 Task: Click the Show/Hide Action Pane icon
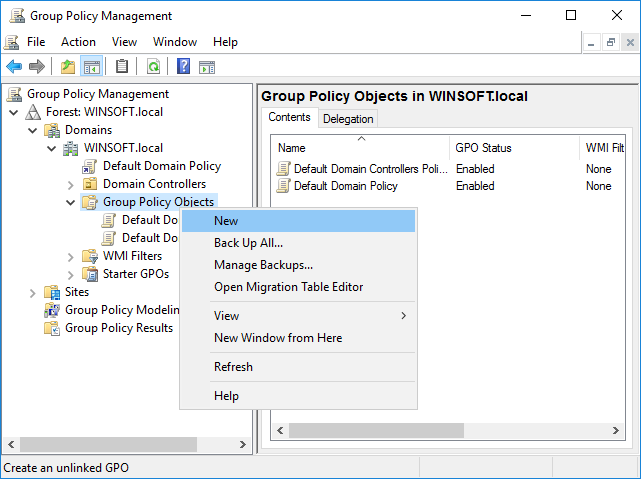click(207, 67)
